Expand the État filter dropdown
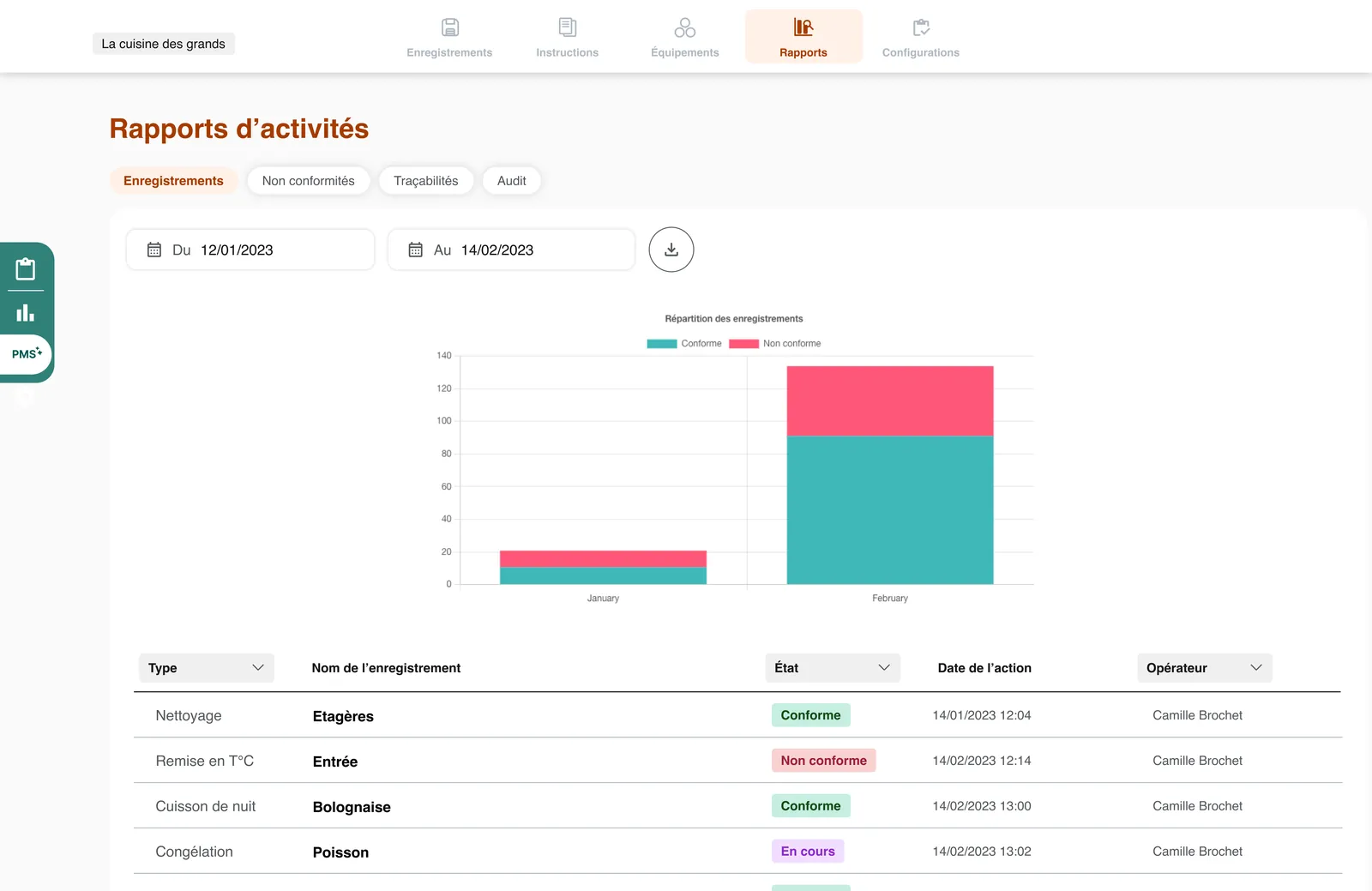Screen dimensions: 1372x891 (x=833, y=668)
